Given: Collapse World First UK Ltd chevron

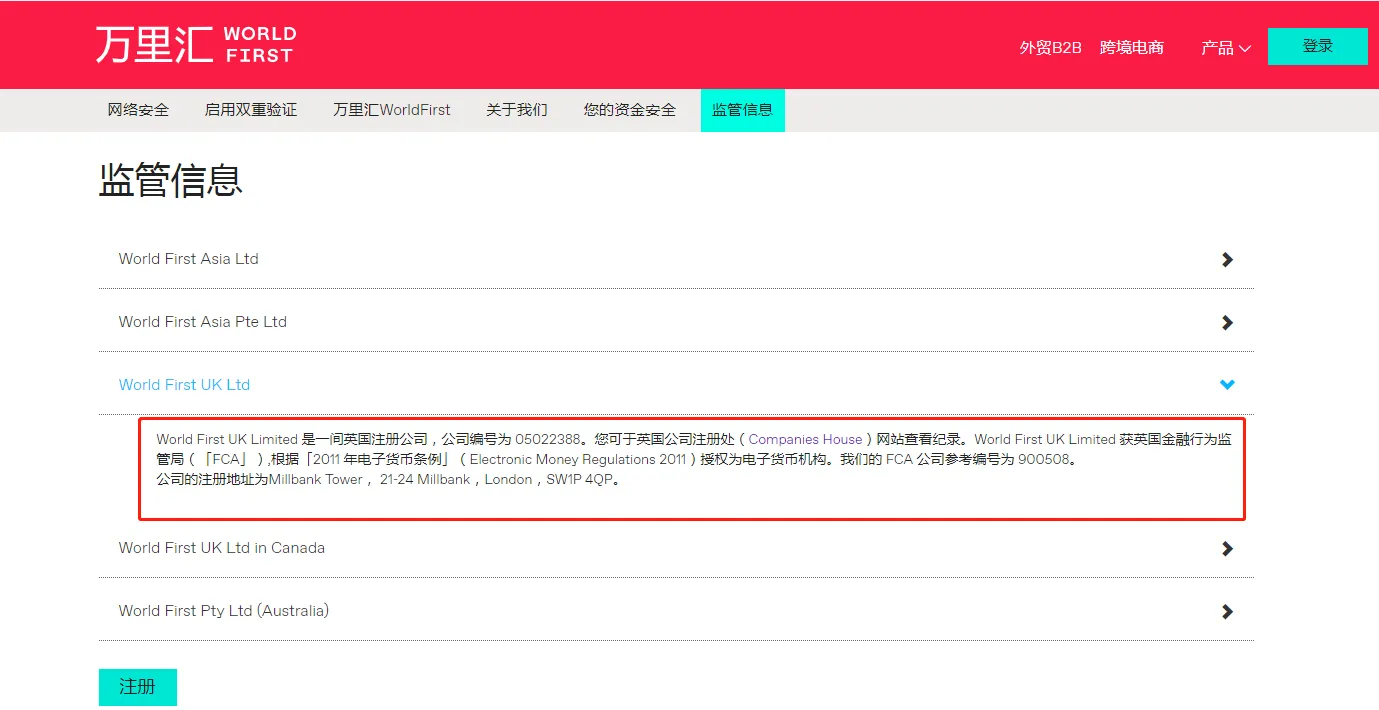Looking at the screenshot, I should 1227,384.
